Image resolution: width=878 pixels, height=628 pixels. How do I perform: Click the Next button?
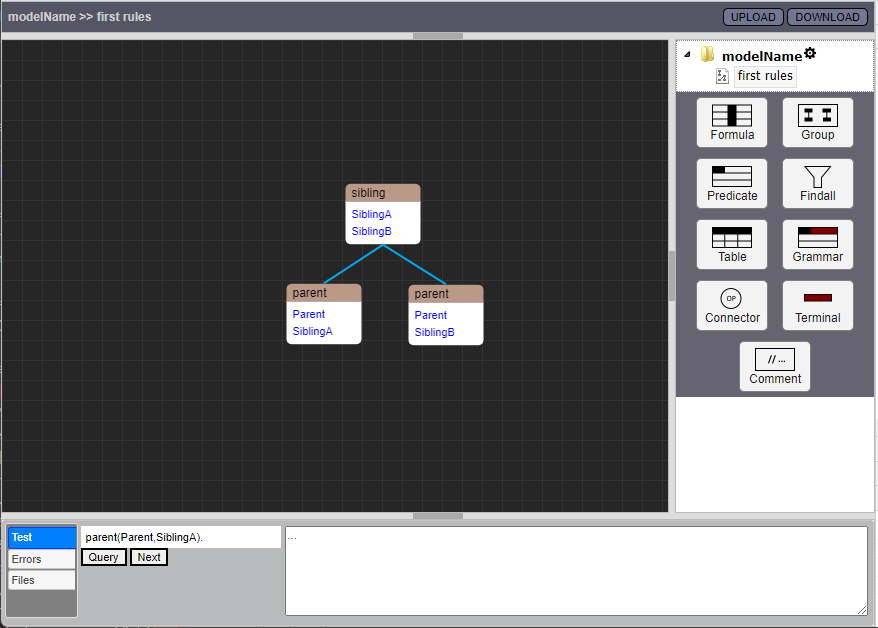tap(149, 557)
